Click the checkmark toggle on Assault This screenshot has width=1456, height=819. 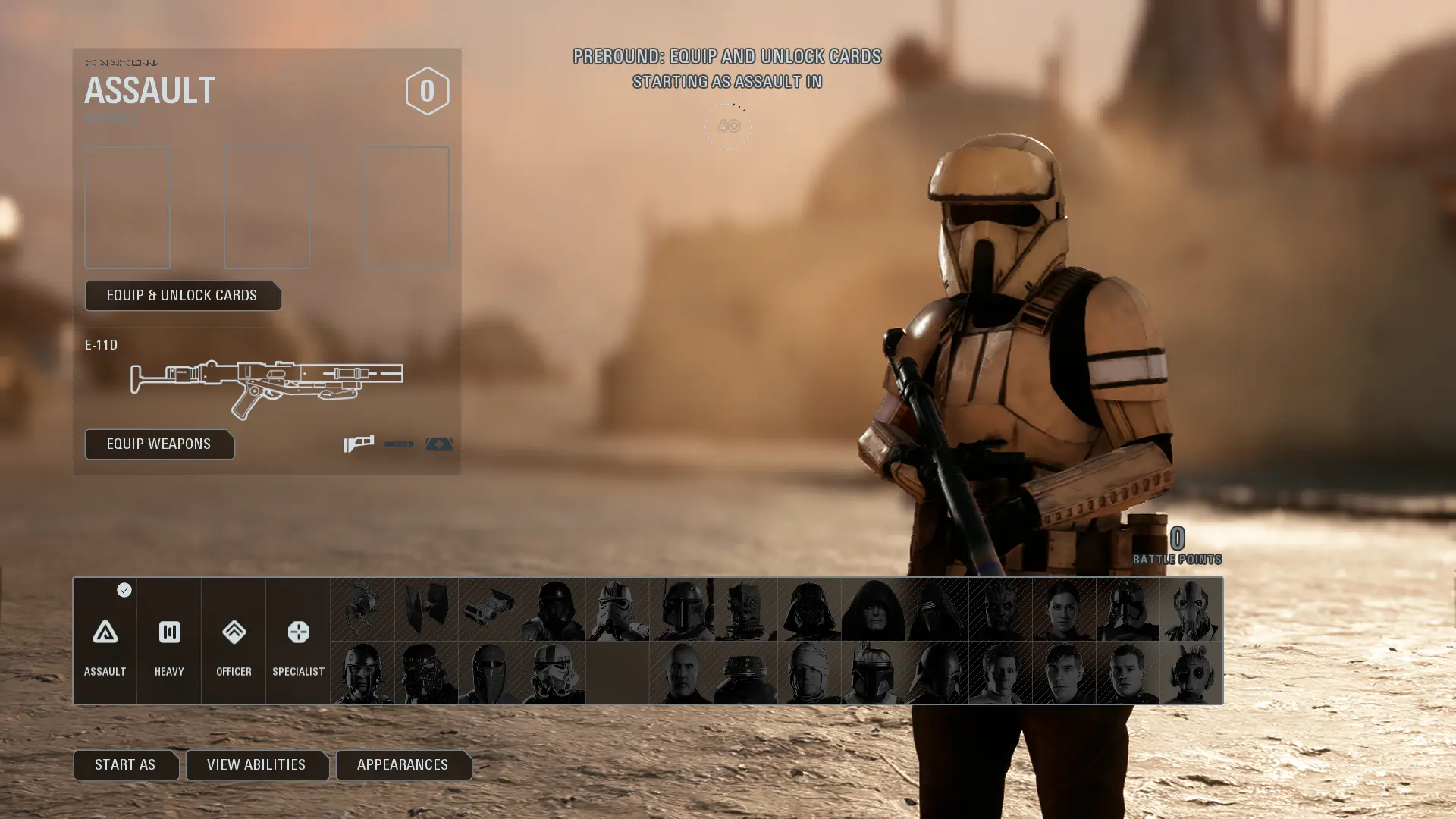(x=124, y=589)
